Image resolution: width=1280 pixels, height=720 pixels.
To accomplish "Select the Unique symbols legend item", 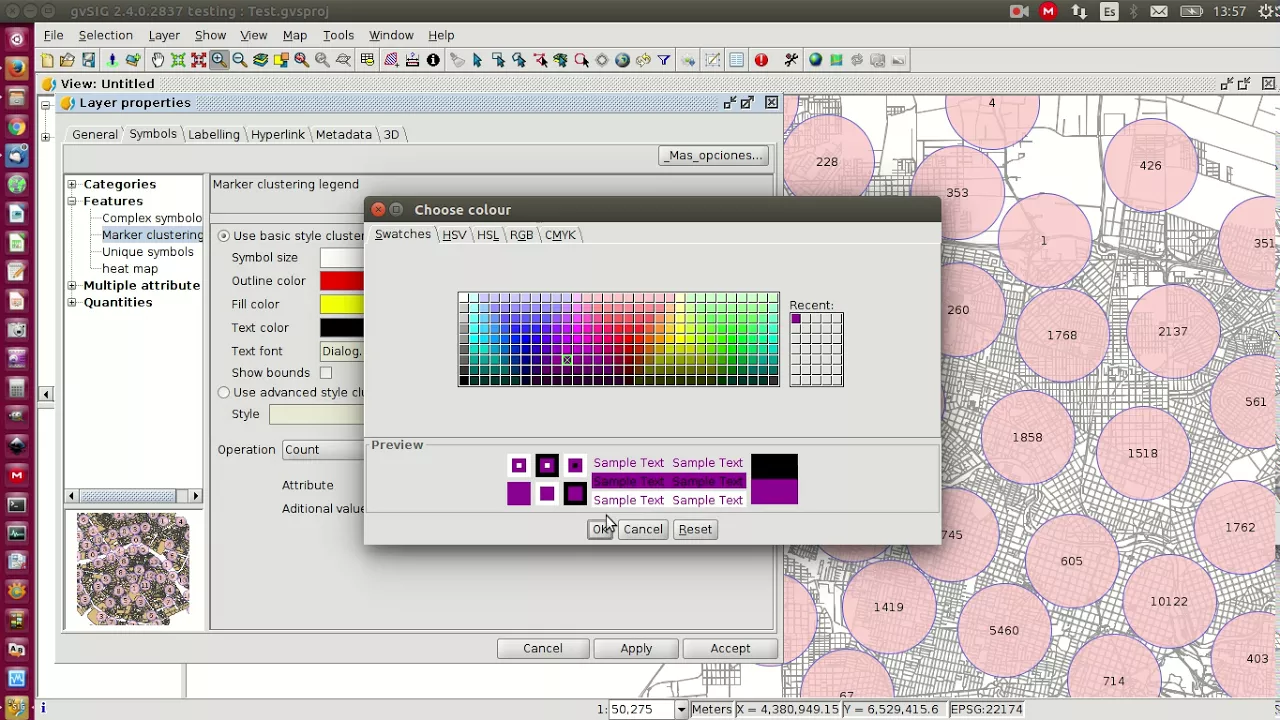I will (148, 252).
